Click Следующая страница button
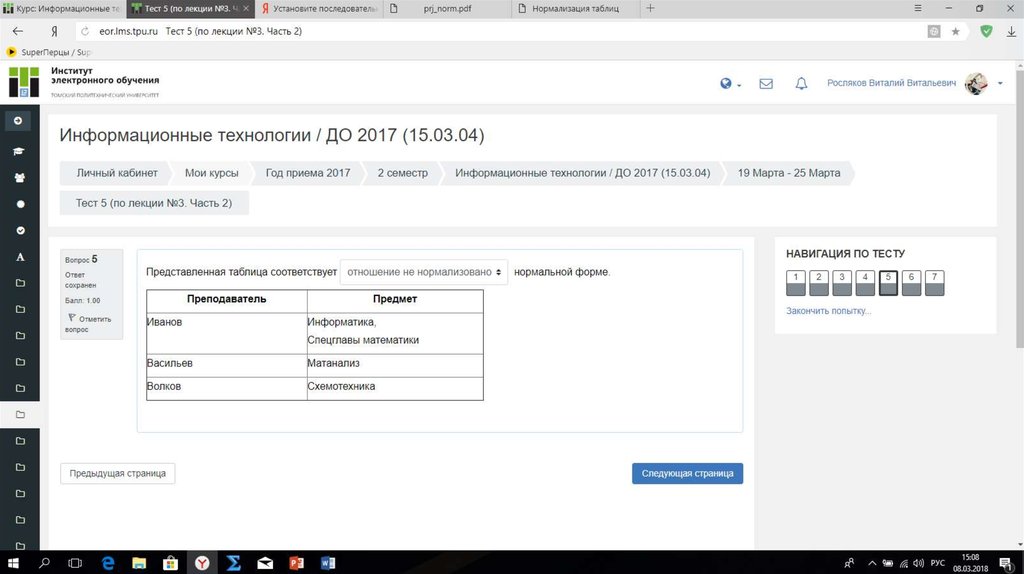This screenshot has height=574, width=1024. pyautogui.click(x=687, y=473)
